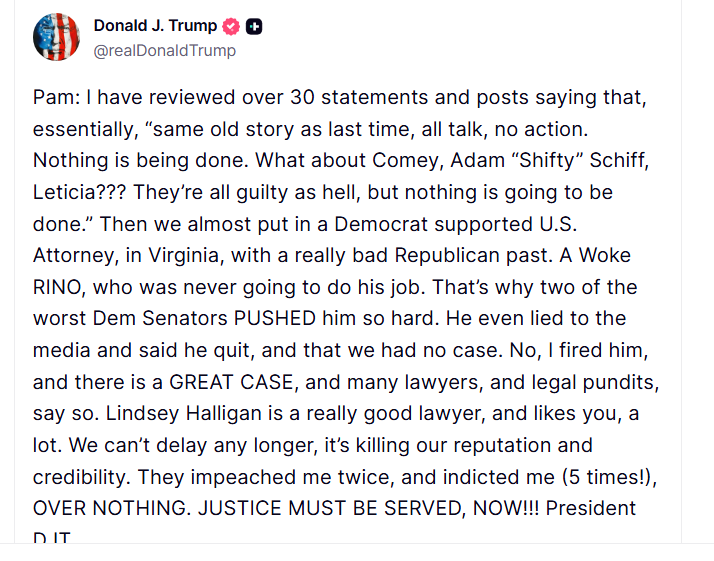Viewport: 714px width, 561px height.
Task: Open the @realDonaldTrump handle link
Action: click(165, 50)
